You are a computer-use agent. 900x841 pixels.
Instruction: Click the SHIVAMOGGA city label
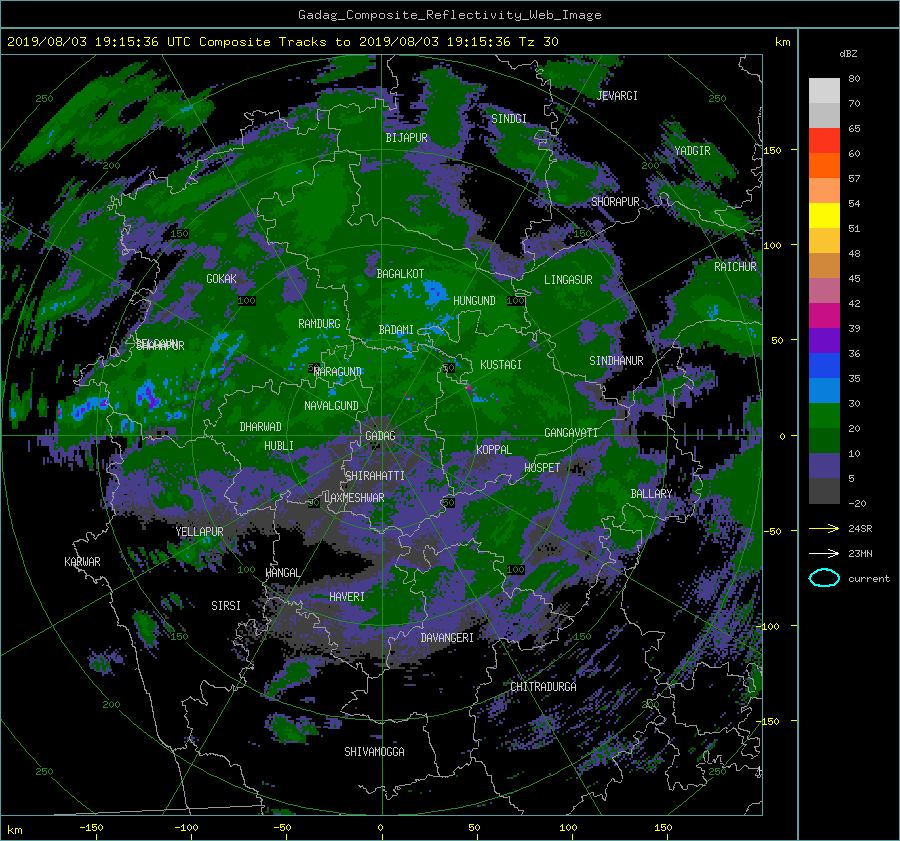374,752
